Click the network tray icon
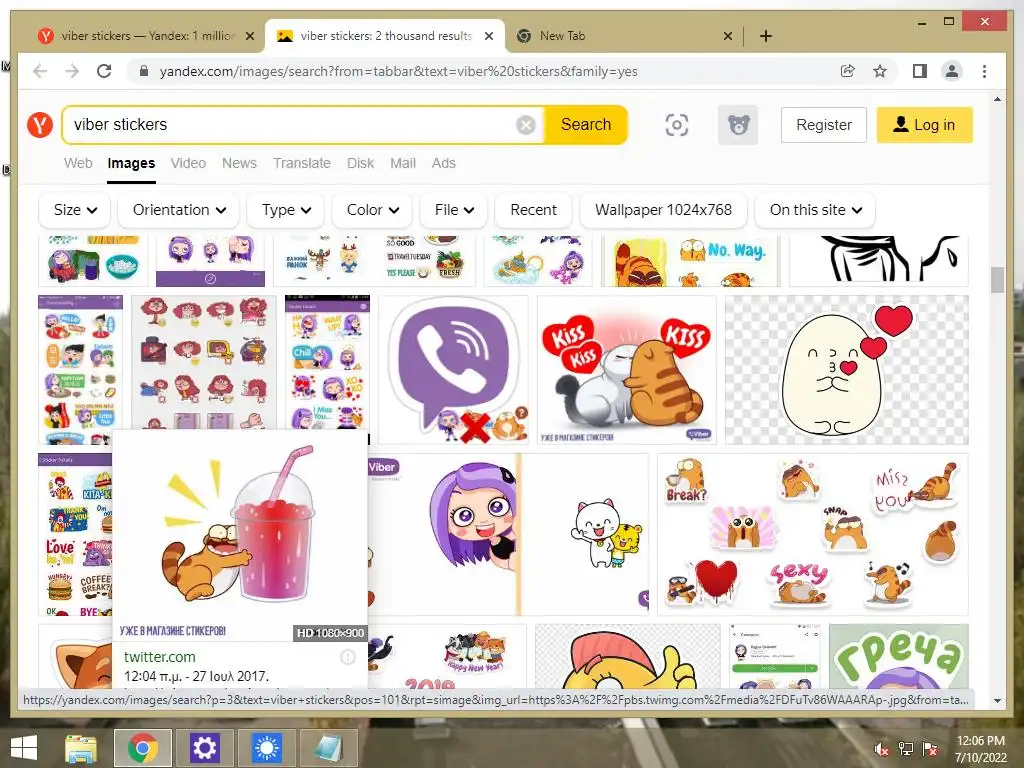Image resolution: width=1024 pixels, height=768 pixels. 905,749
